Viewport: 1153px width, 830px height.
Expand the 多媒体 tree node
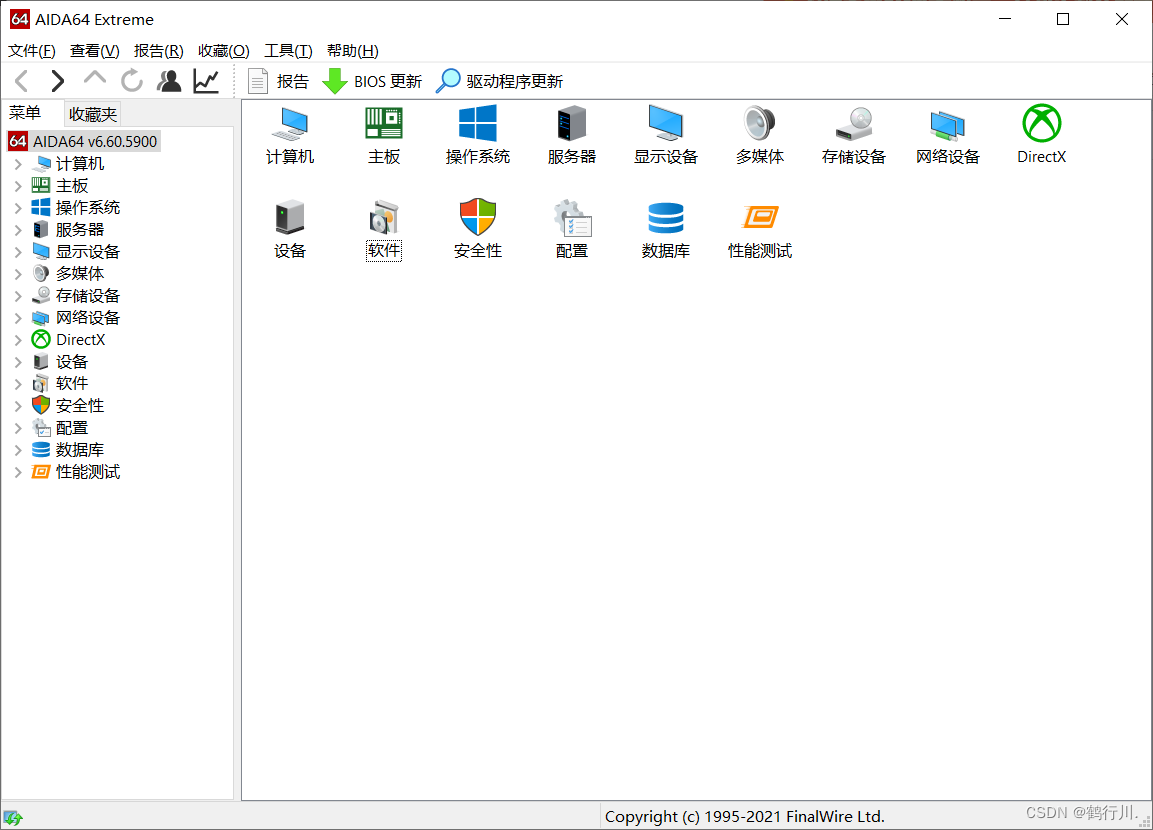pos(18,274)
